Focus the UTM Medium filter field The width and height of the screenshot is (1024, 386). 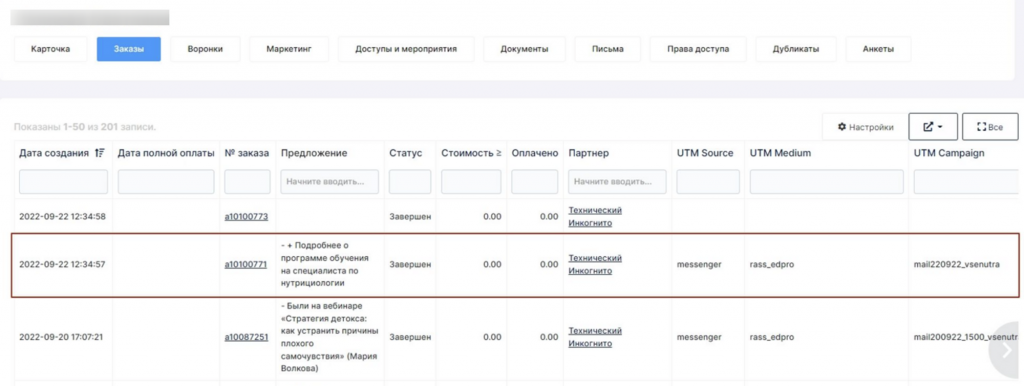pyautogui.click(x=827, y=182)
